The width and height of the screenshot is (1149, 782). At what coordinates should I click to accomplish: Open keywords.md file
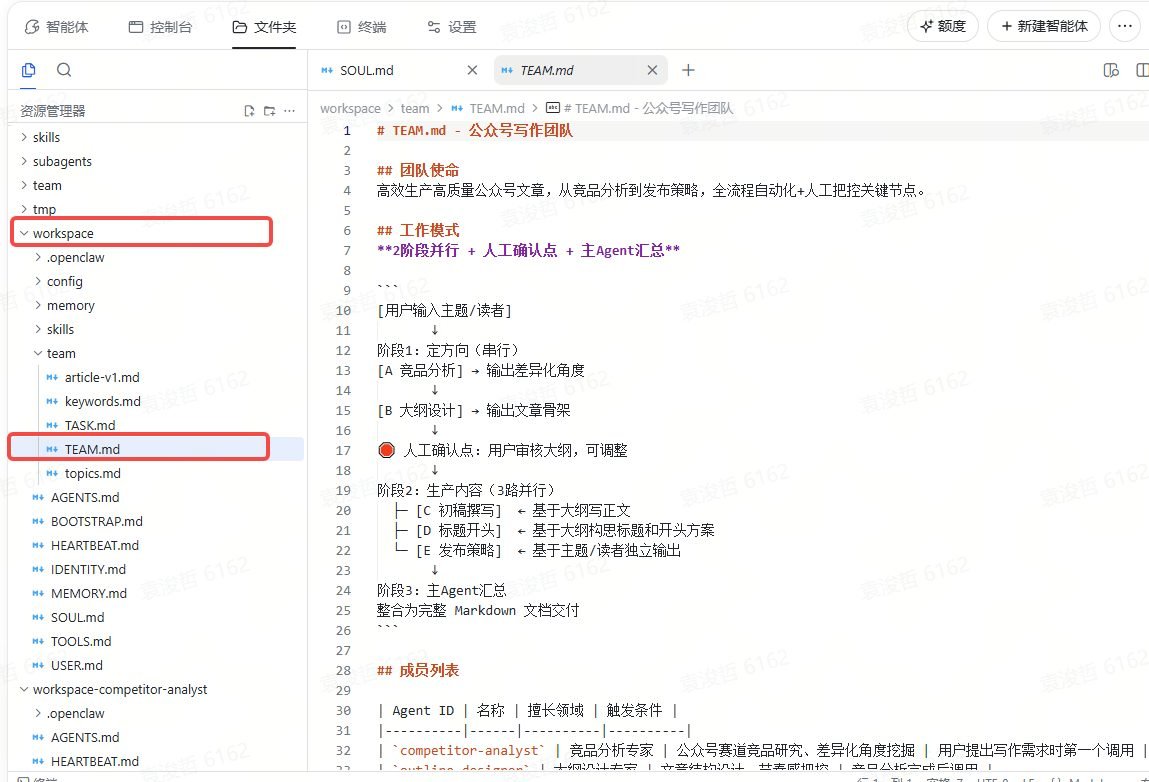pyautogui.click(x=103, y=402)
